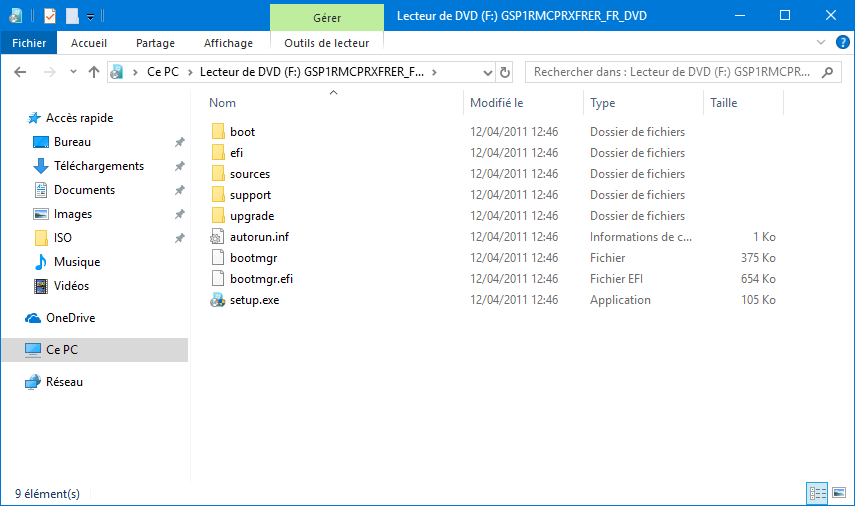Click the New folder icon in title bar

click(72, 16)
